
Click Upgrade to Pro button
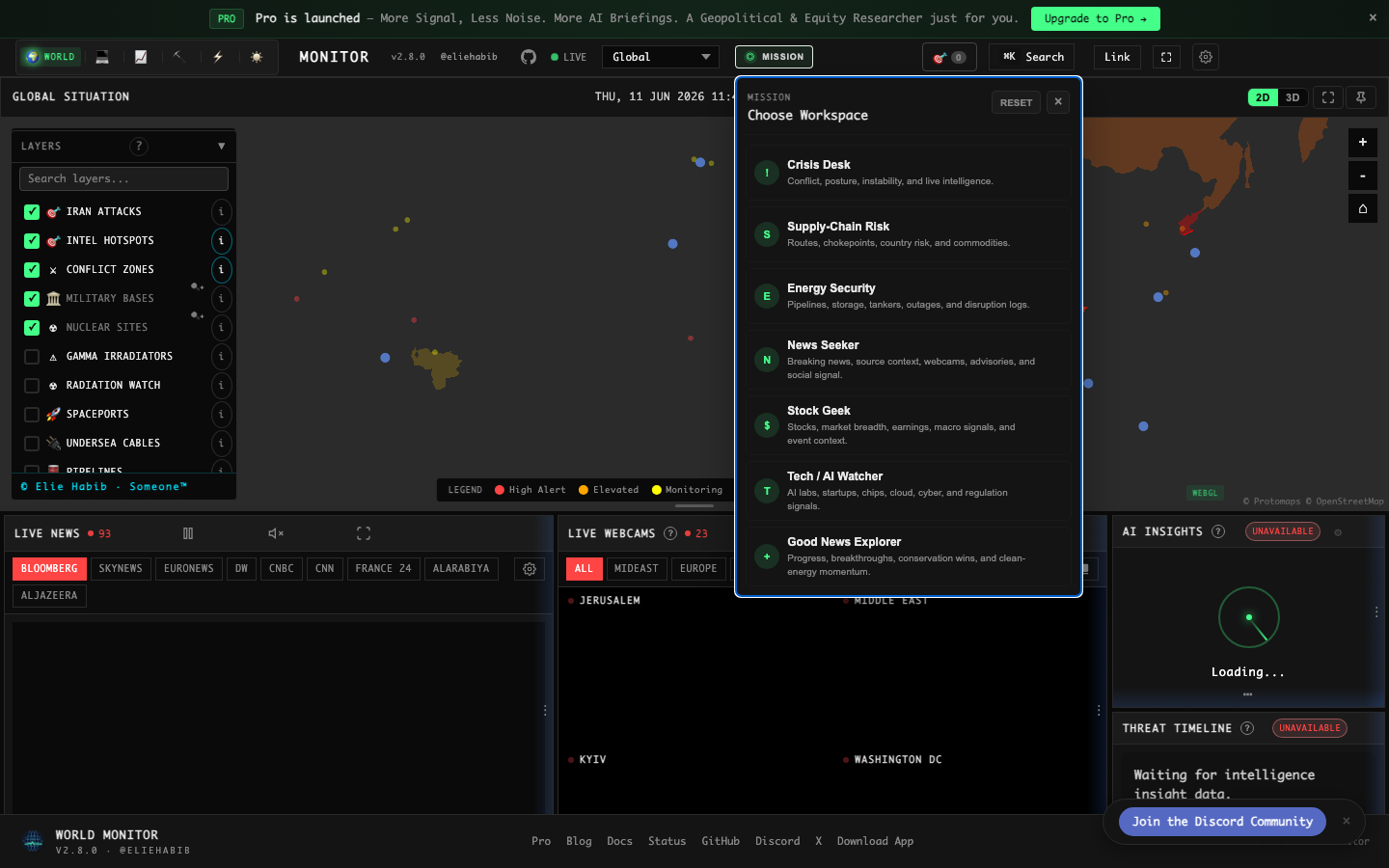[x=1096, y=18]
